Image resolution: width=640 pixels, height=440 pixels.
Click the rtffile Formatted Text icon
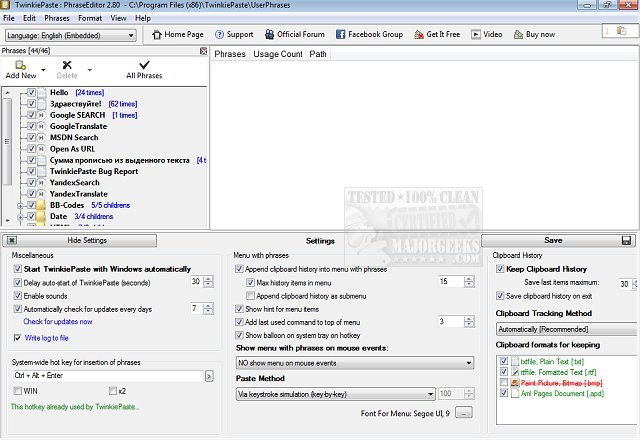click(515, 372)
